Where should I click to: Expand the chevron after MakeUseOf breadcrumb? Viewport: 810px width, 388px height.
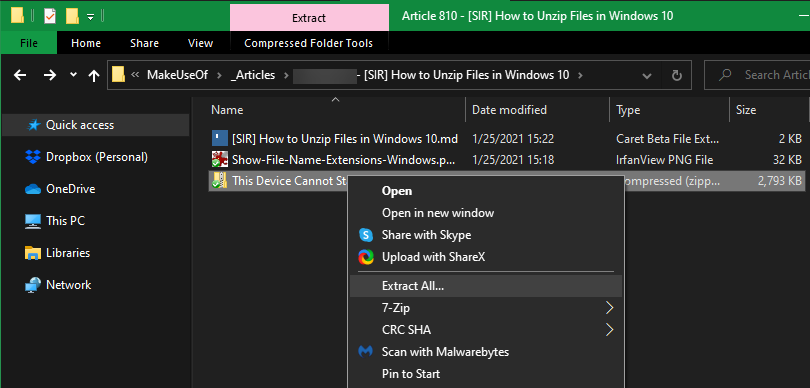(219, 75)
